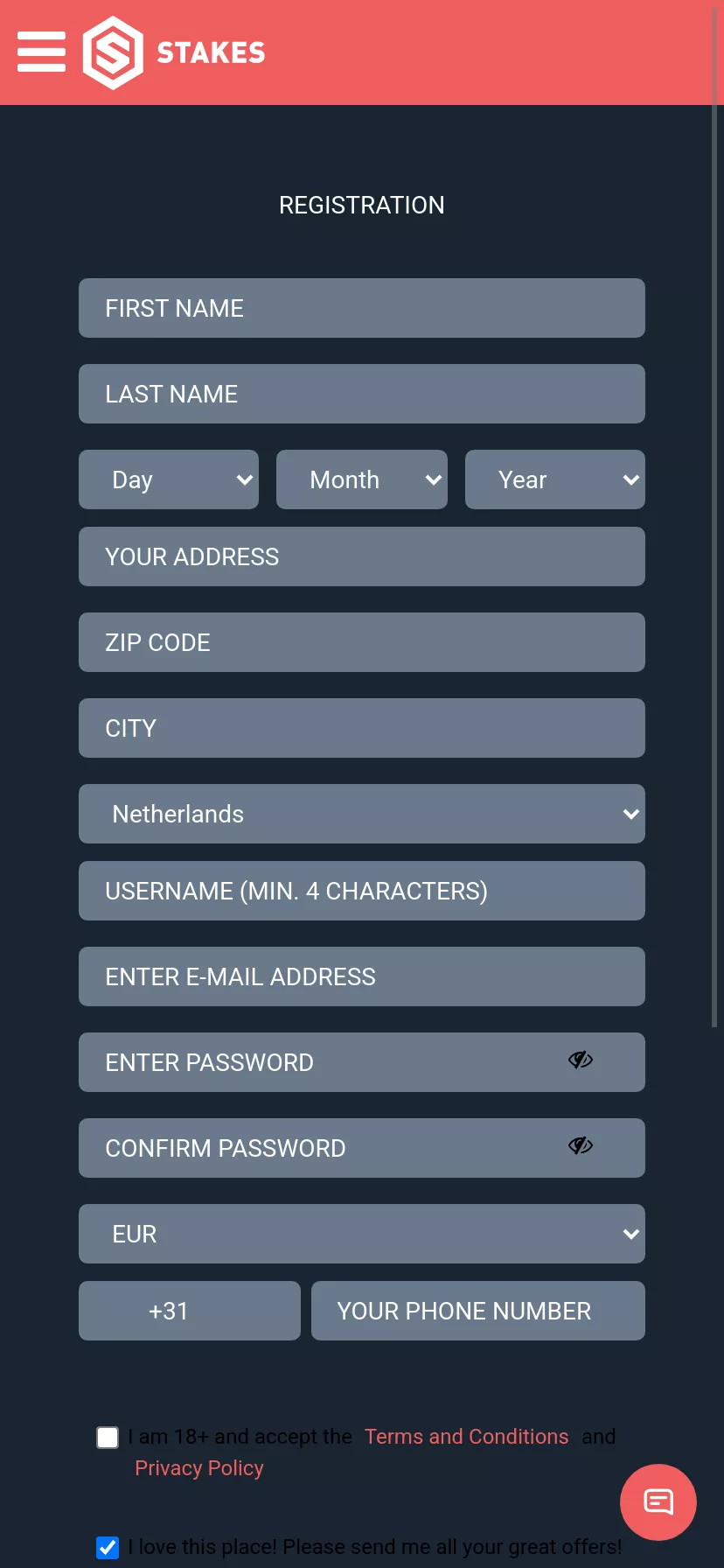Click the Stakes brand name text
724x1568 pixels.
click(x=211, y=52)
